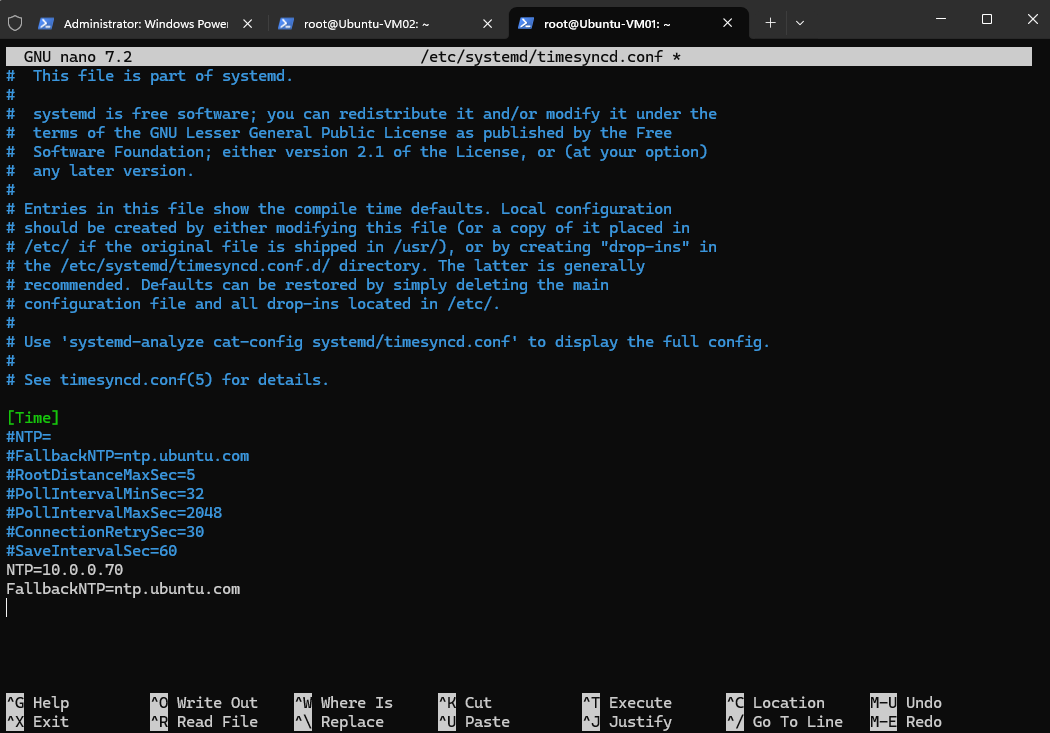The height and width of the screenshot is (733, 1050).
Task: Place cursor on NTP=10.0.0.70 line
Action: [65, 570]
